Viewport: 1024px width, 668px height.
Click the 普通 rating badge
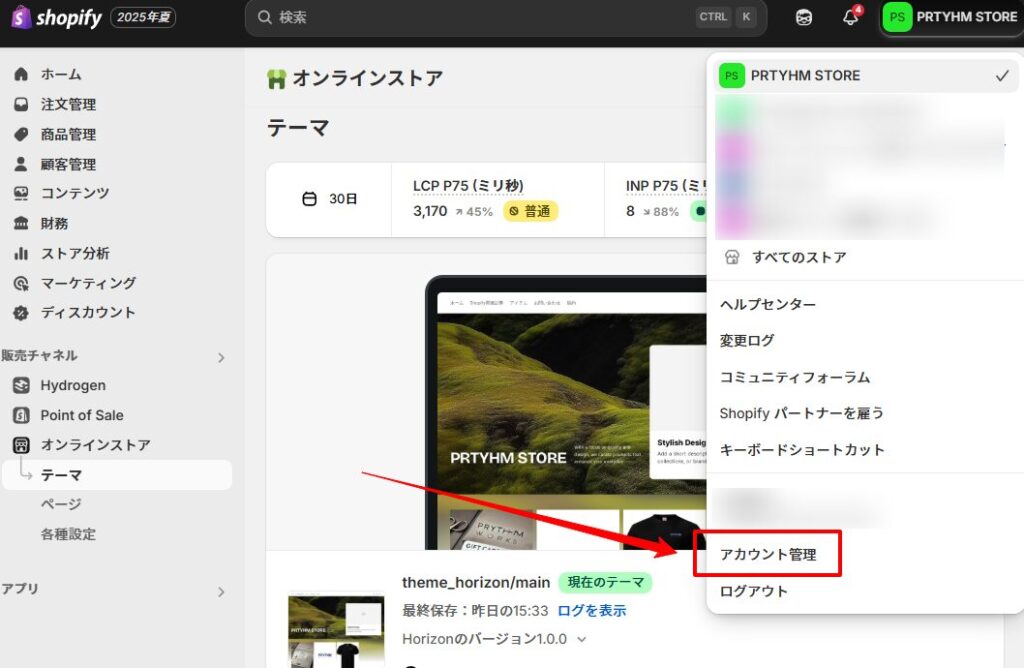point(530,211)
